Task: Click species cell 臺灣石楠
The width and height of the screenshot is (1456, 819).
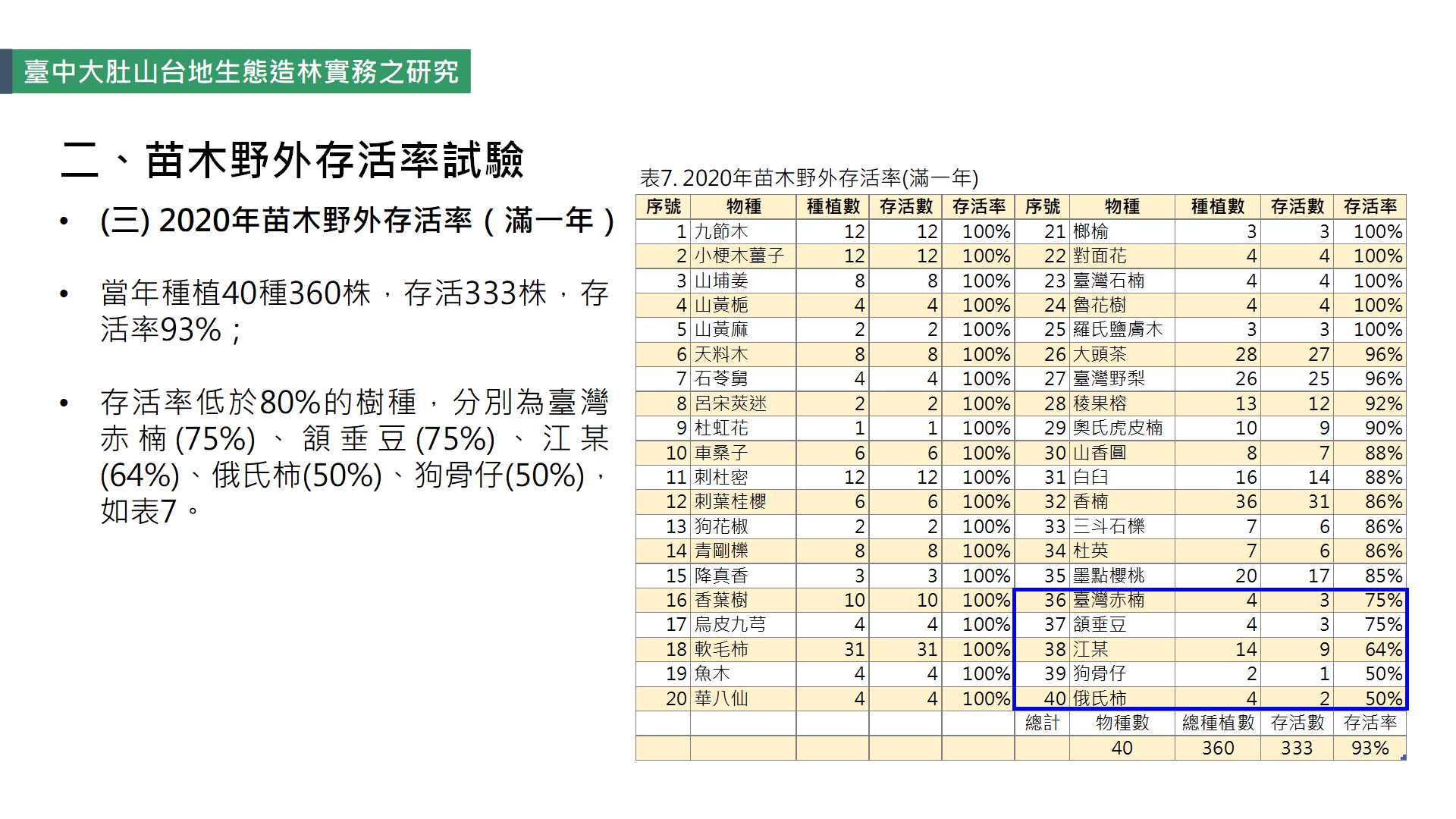Action: [x=1122, y=281]
